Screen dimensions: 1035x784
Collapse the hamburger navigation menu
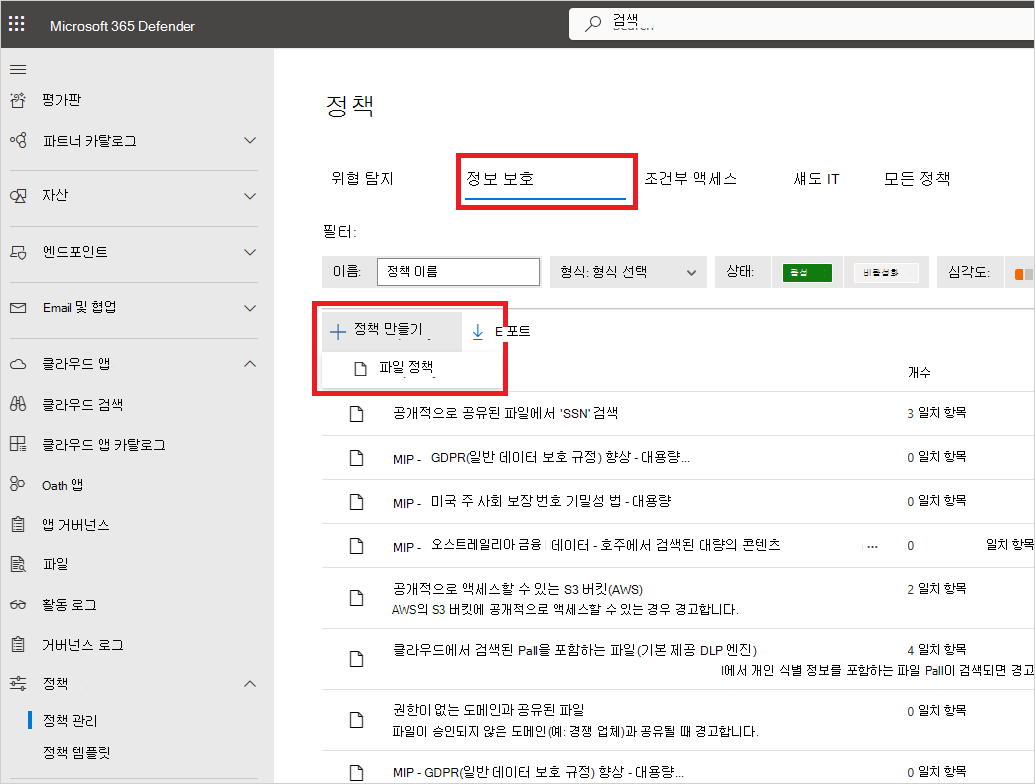click(18, 69)
